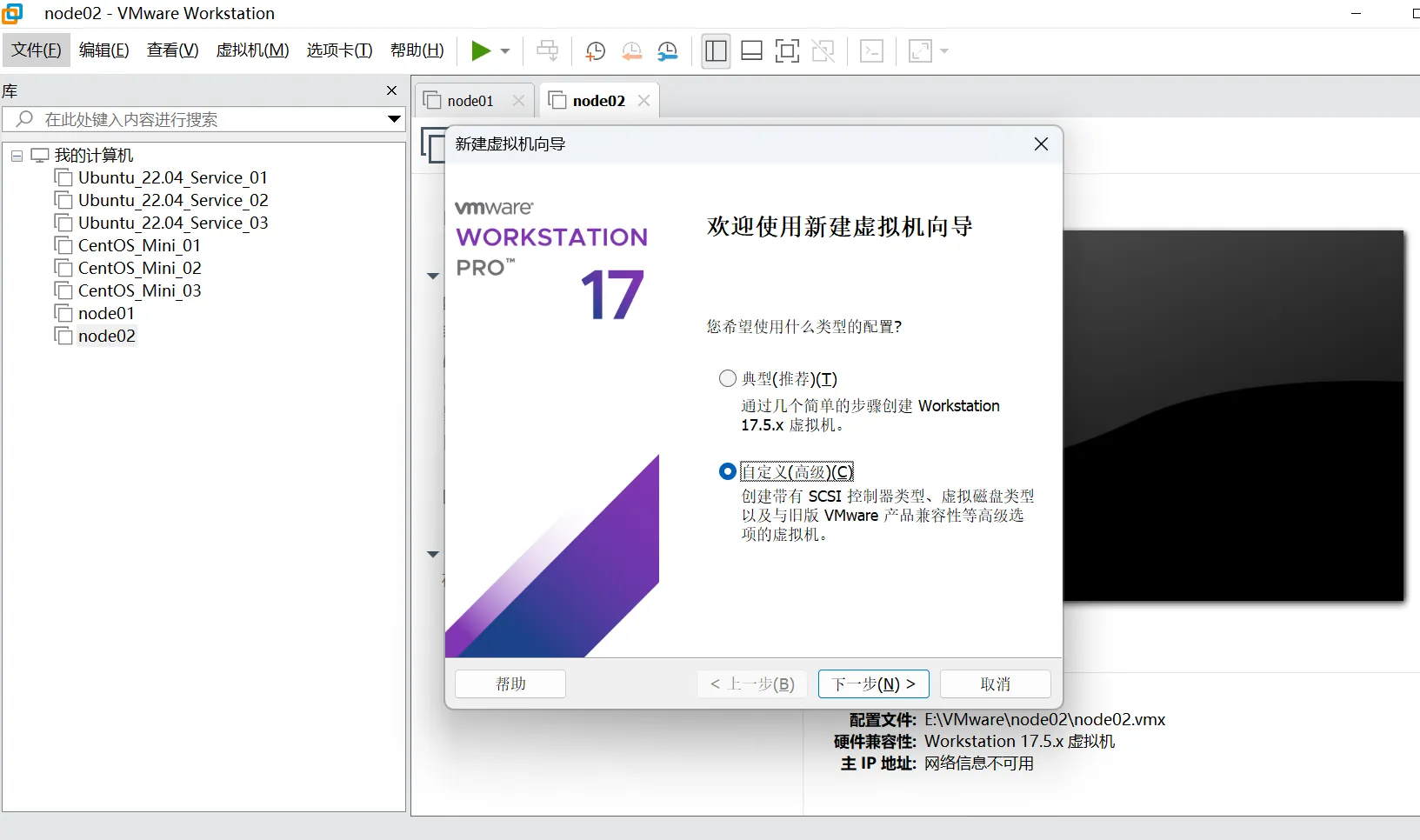Select CentOS_Mini_02 in the library

tap(139, 268)
